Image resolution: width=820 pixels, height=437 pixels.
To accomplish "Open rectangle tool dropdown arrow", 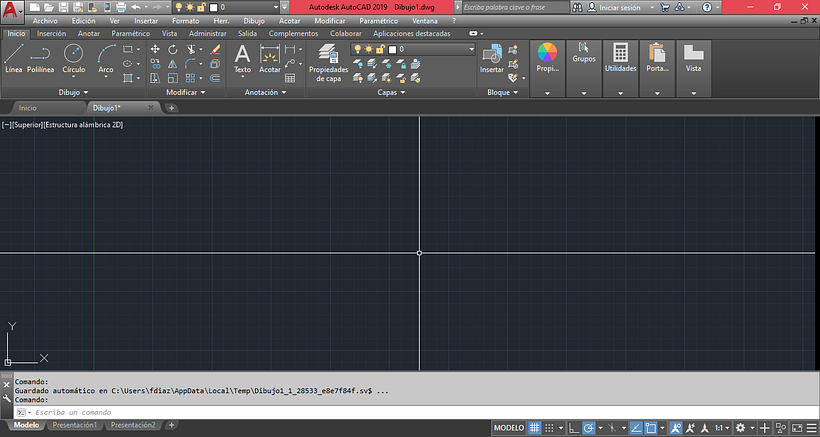I will pos(138,49).
